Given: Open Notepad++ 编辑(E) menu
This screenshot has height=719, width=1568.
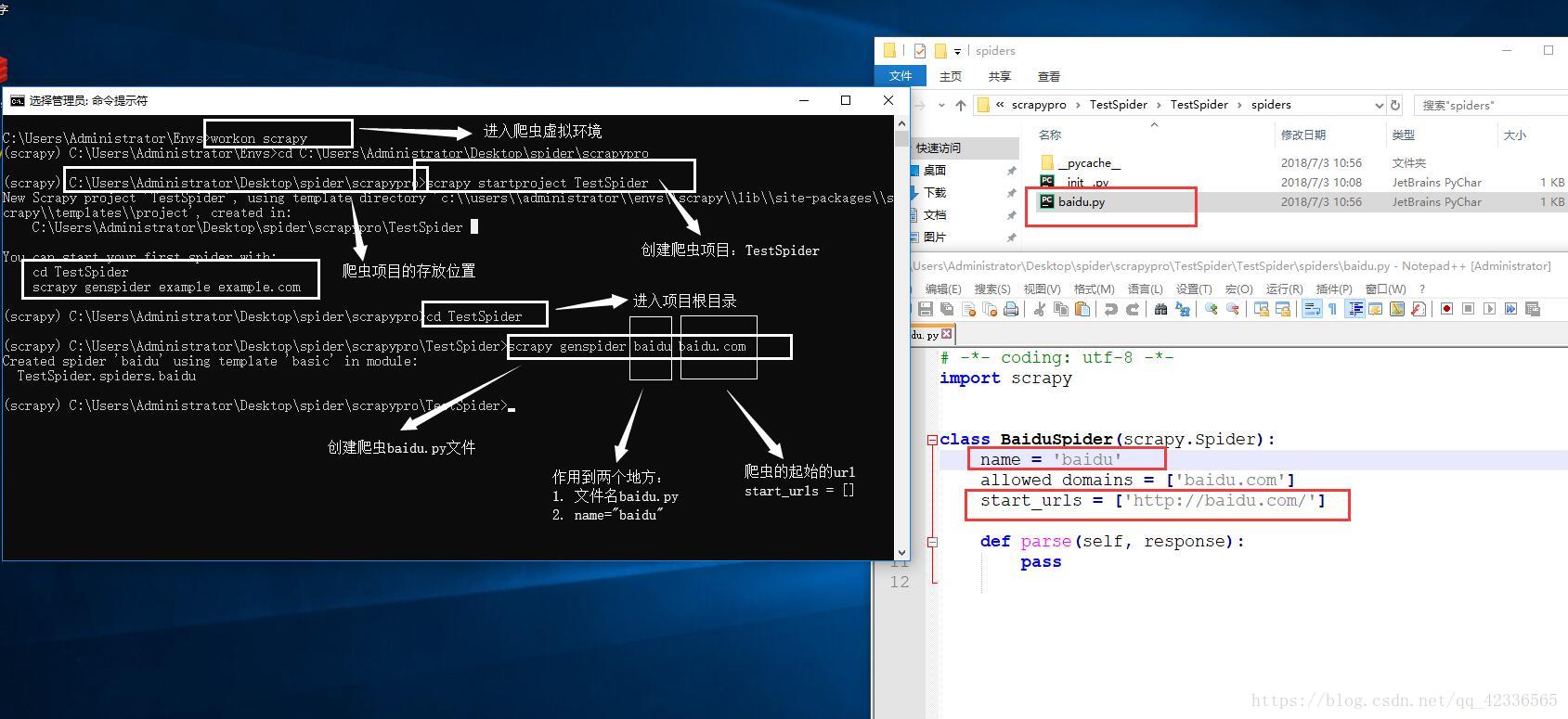Looking at the screenshot, I should [x=943, y=289].
